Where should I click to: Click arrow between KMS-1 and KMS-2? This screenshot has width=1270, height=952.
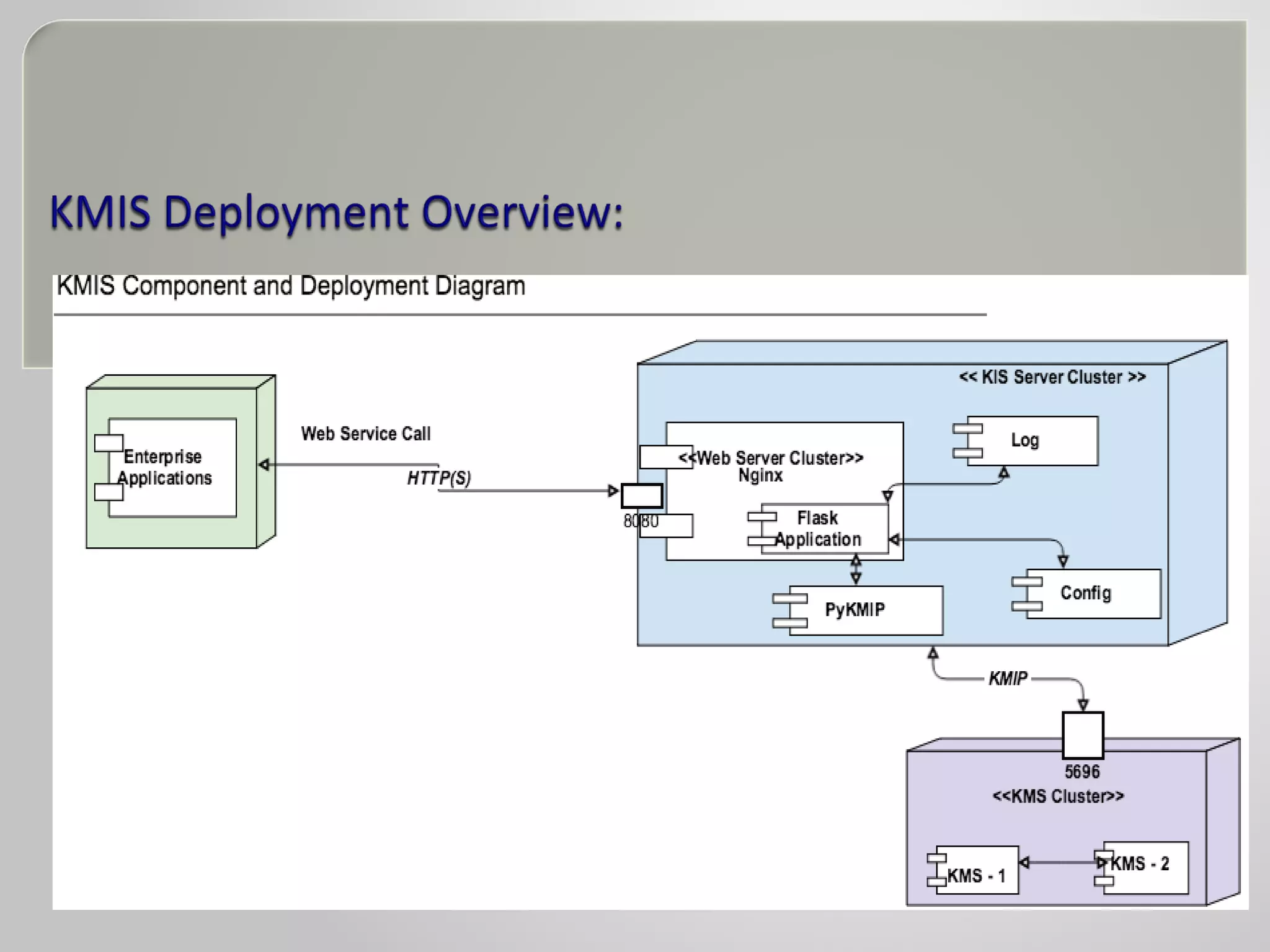1062,862
